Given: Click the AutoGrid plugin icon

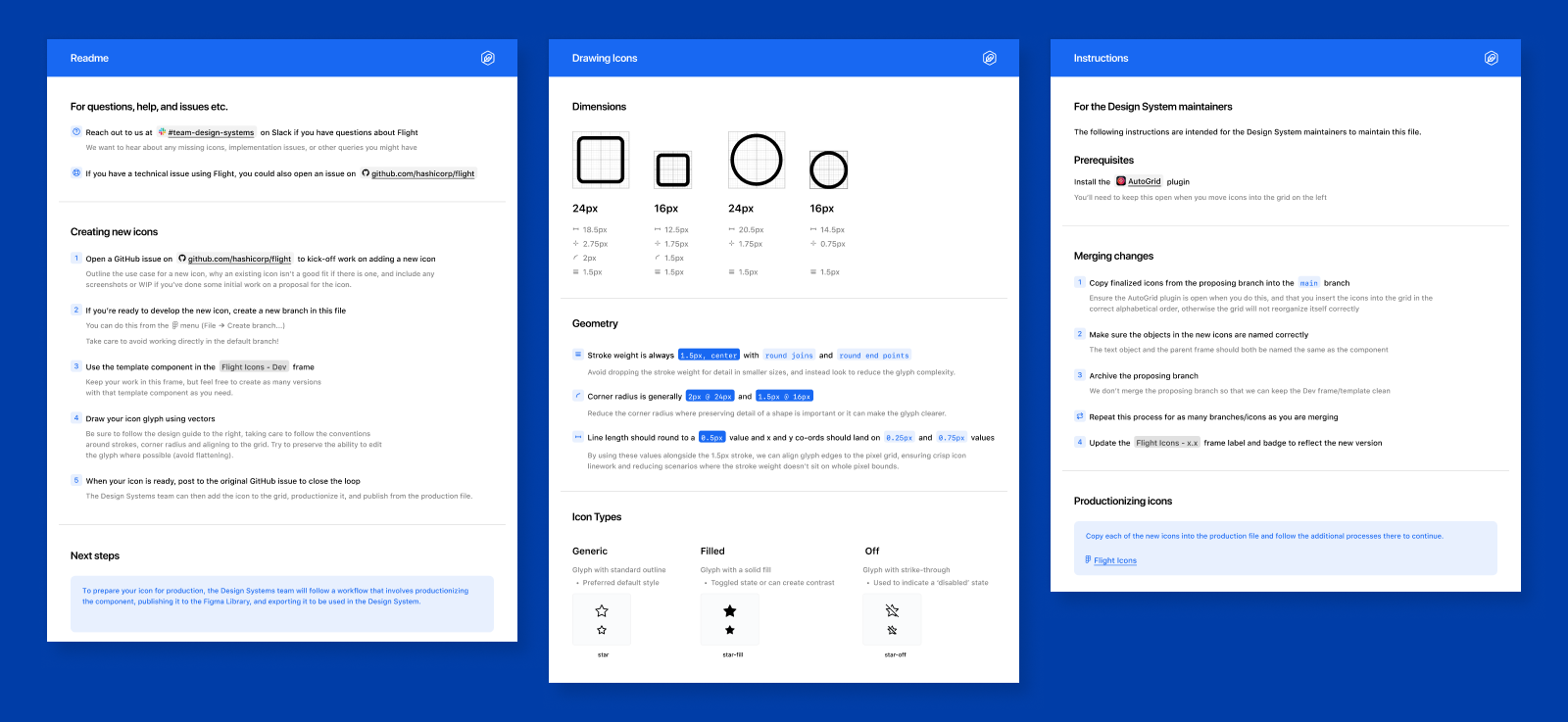Looking at the screenshot, I should point(1121,181).
